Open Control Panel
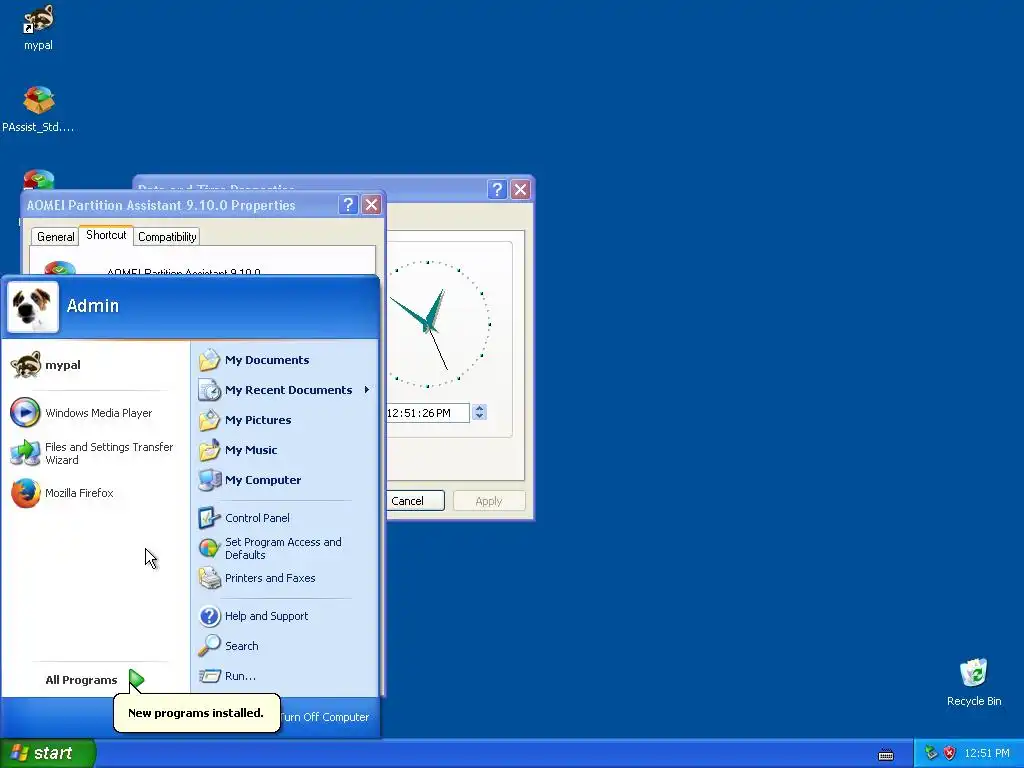 point(284,518)
